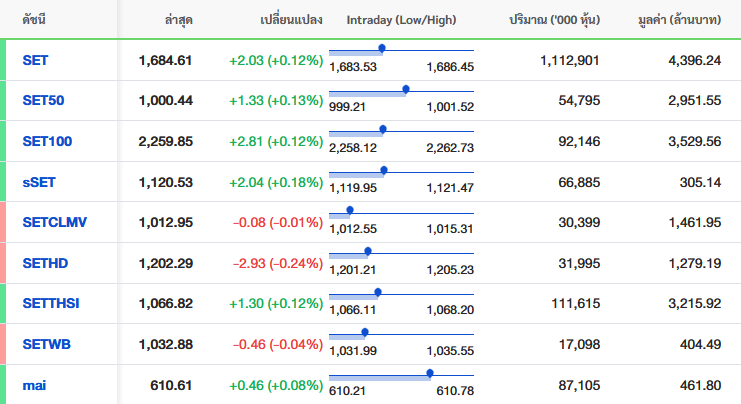The height and width of the screenshot is (404, 741).
Task: Click the SET intraday range marker
Action: pos(382,49)
